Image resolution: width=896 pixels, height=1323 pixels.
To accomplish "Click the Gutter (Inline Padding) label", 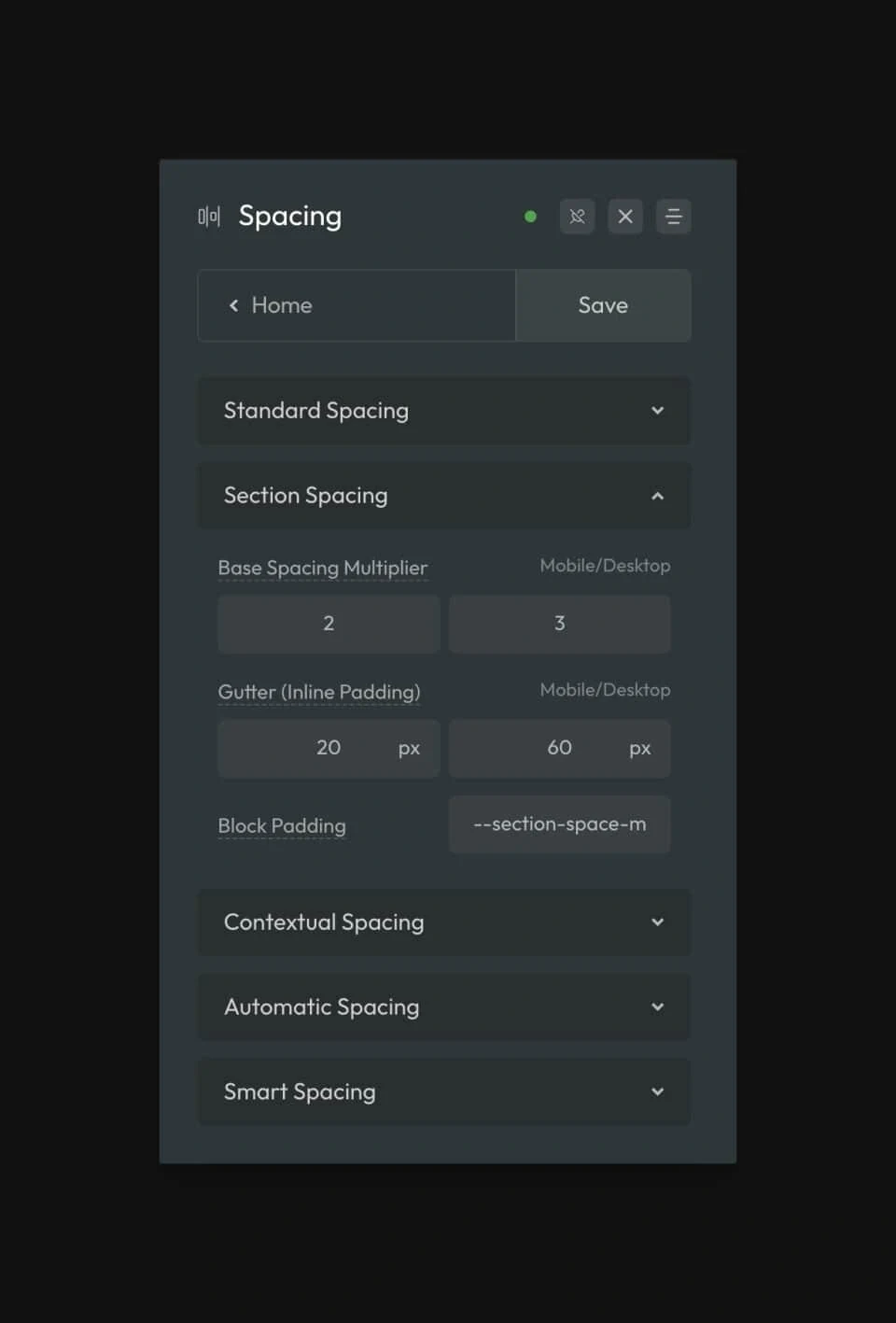I will [x=319, y=692].
